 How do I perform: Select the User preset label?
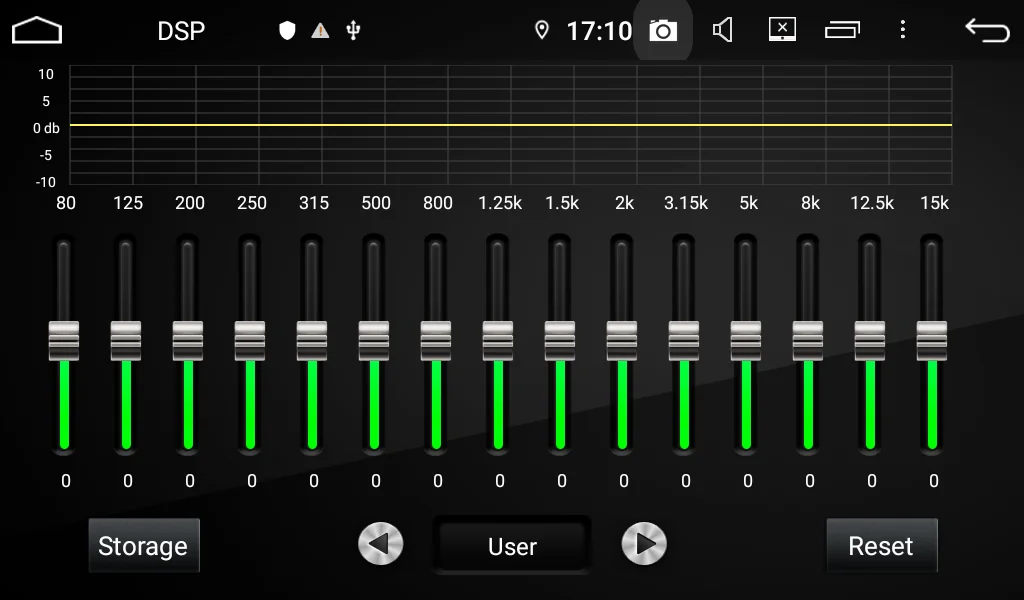512,546
